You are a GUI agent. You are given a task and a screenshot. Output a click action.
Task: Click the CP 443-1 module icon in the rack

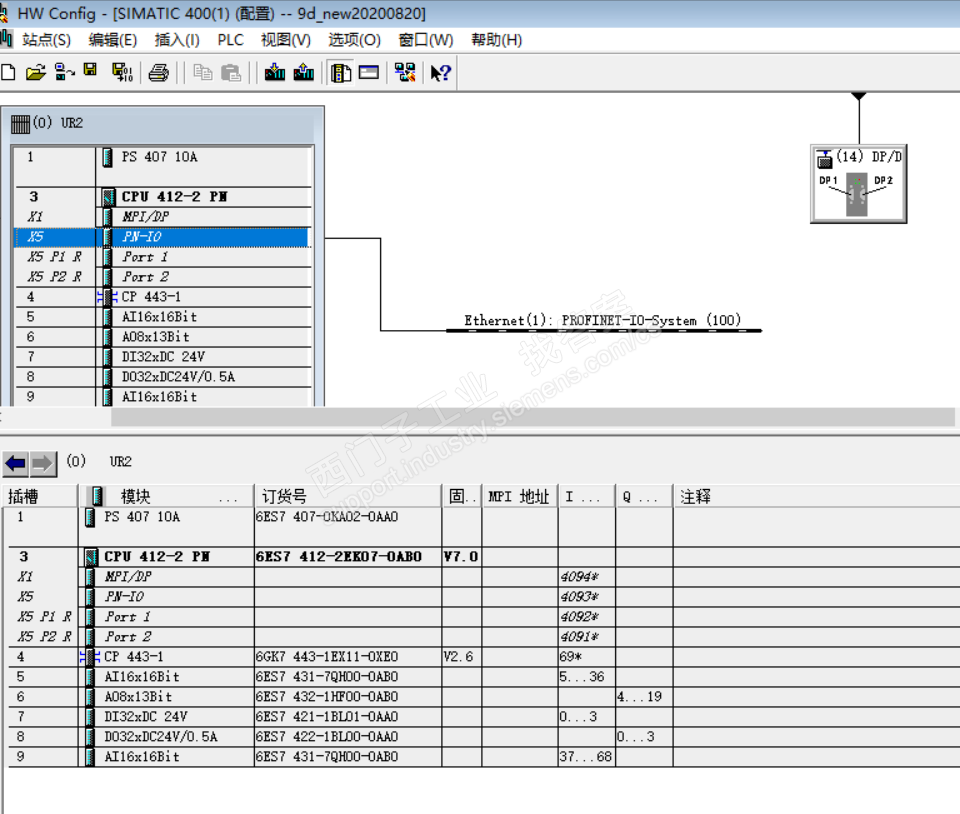click(108, 297)
